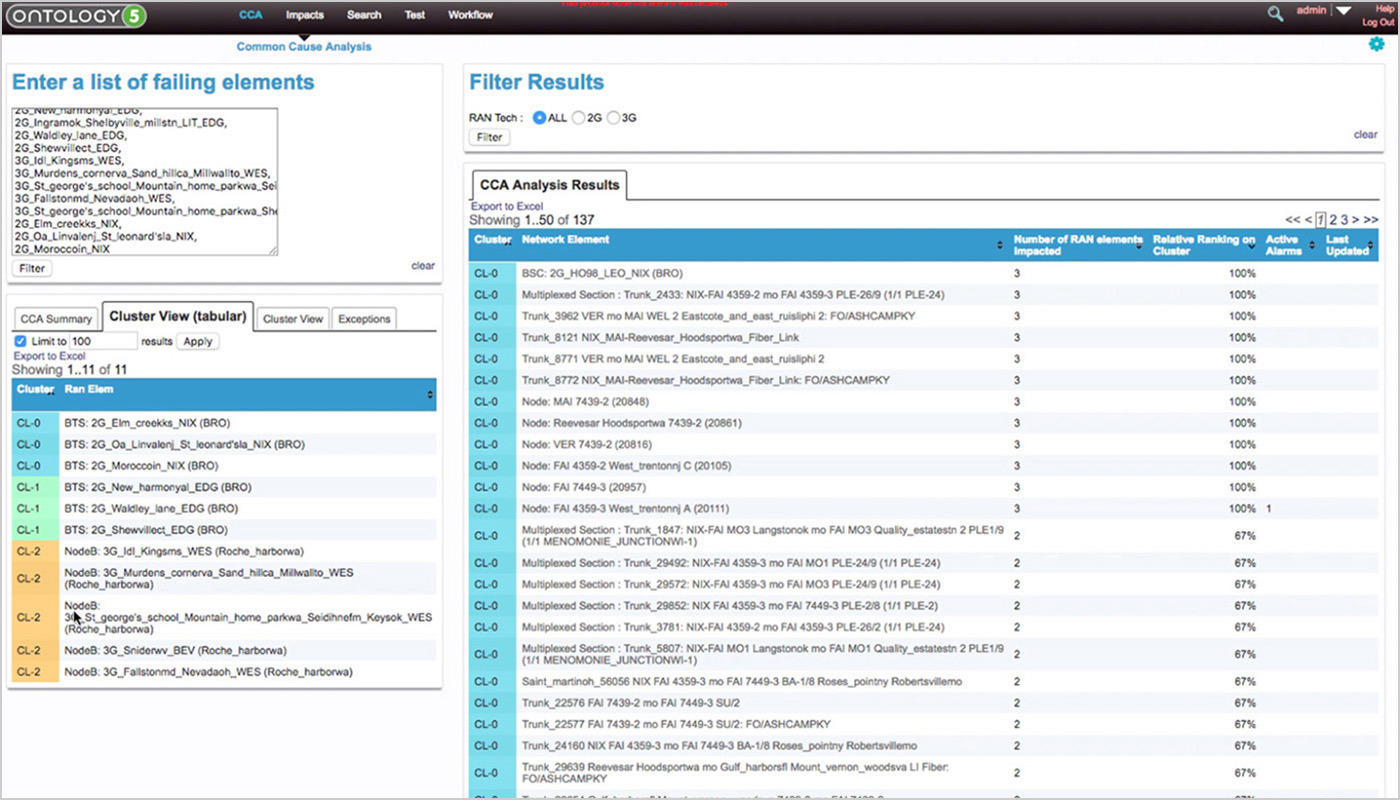Click the failing elements list text area
The image size is (1400, 800).
pyautogui.click(x=144, y=180)
